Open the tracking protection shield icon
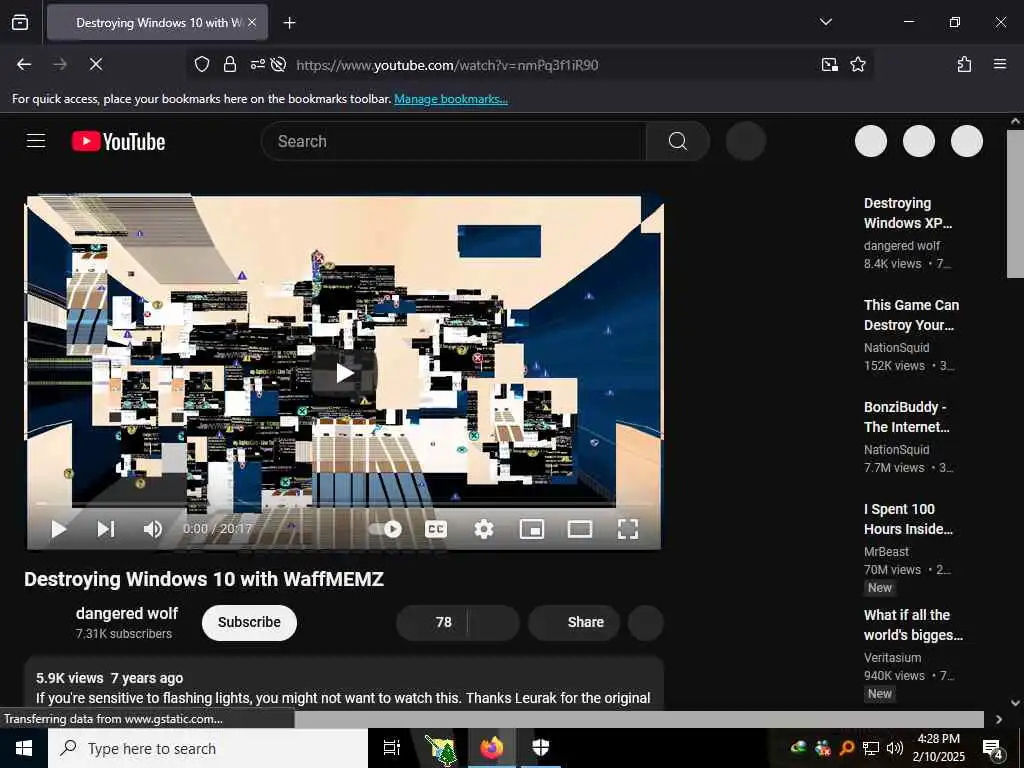 click(202, 64)
